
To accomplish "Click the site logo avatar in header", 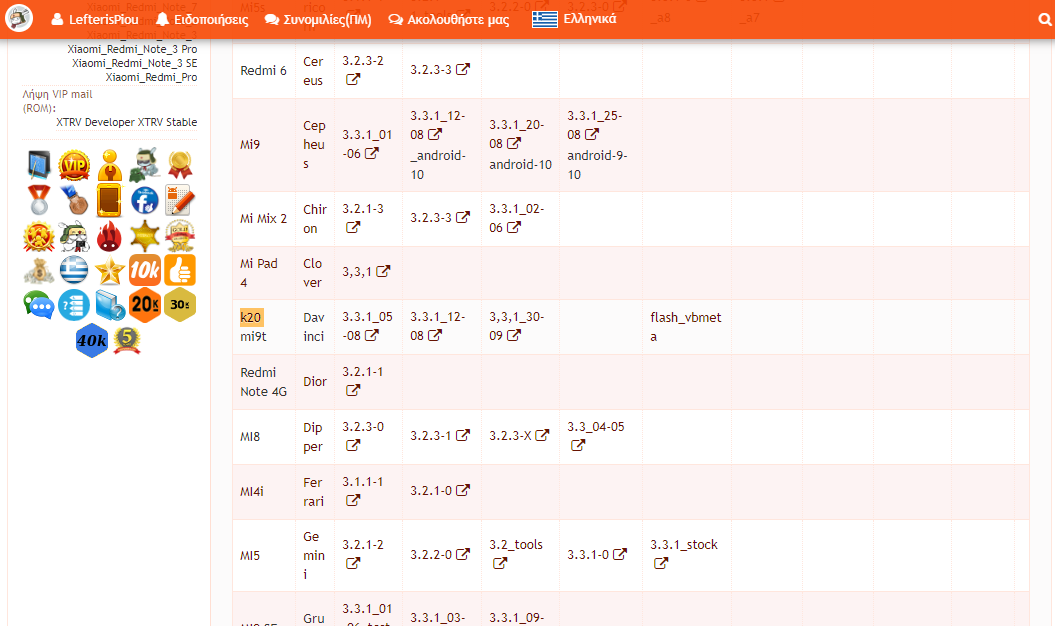I will [20, 18].
